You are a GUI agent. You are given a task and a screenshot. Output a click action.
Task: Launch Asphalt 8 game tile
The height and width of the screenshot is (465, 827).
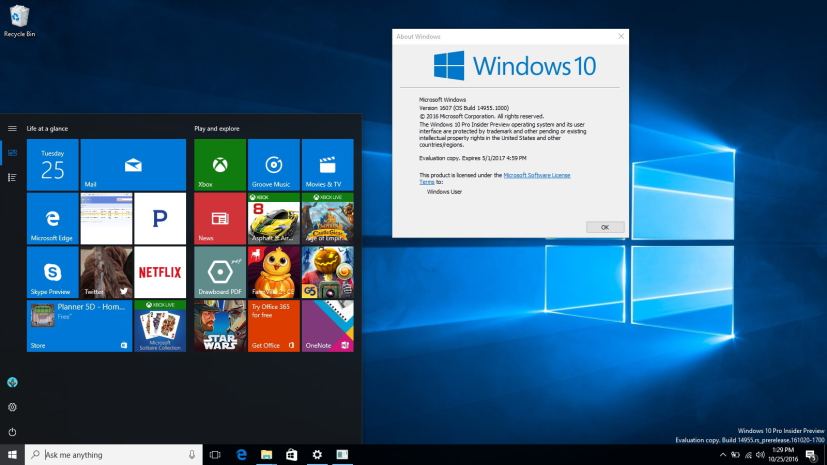[273, 218]
